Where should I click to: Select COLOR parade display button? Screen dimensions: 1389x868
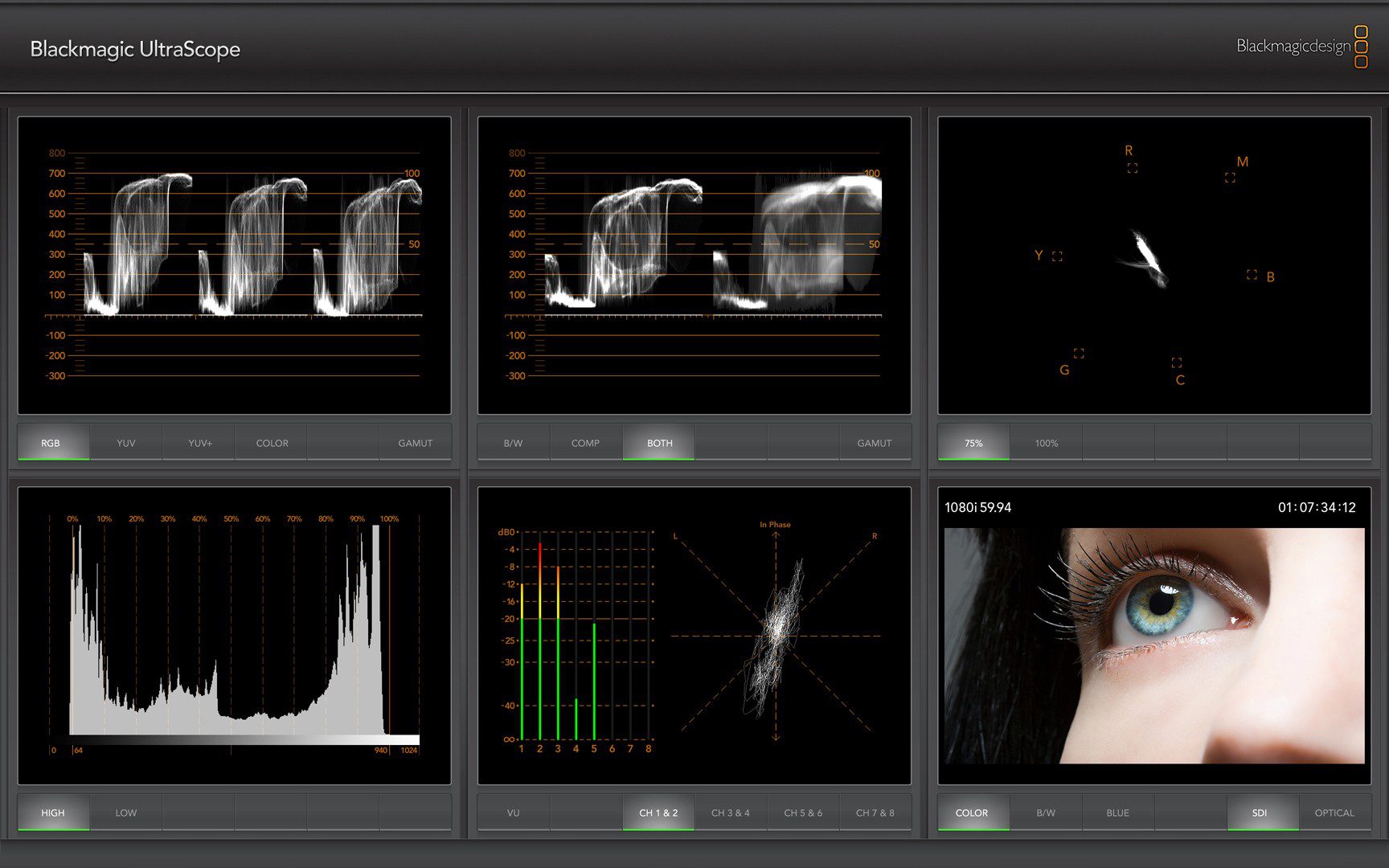pos(272,443)
